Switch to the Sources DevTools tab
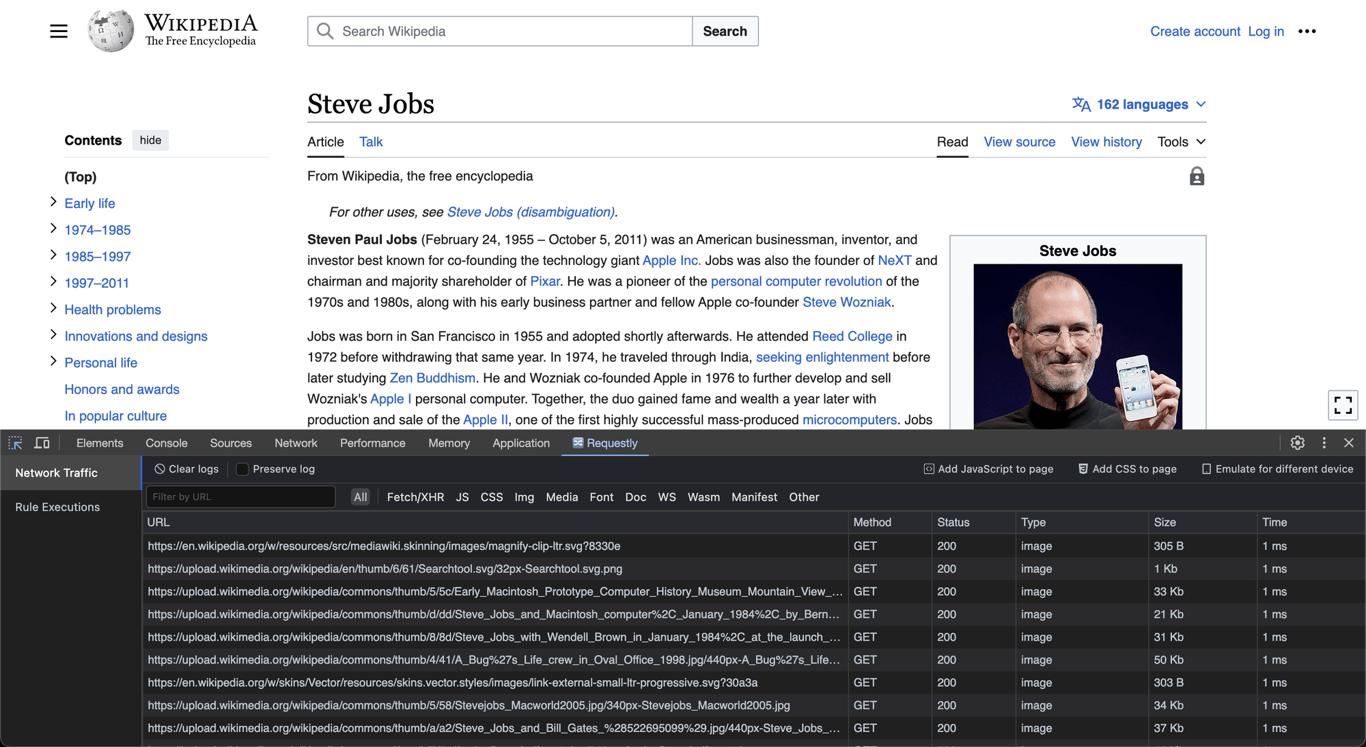The width and height of the screenshot is (1366, 747). click(x=231, y=443)
